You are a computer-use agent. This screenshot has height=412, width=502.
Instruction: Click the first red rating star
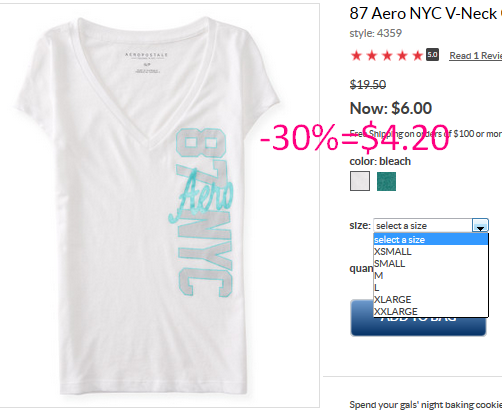click(x=356, y=55)
